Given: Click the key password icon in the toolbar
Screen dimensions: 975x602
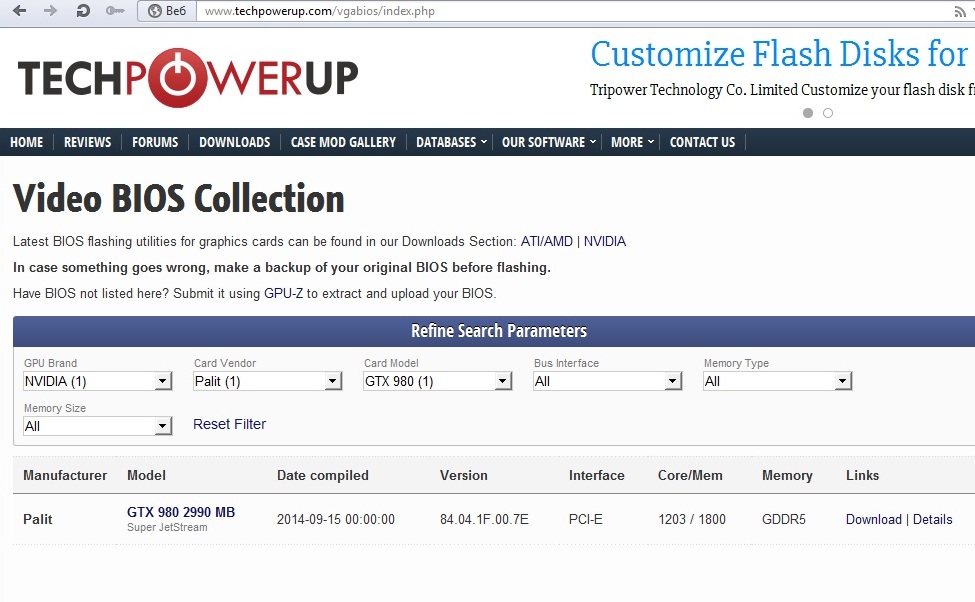Looking at the screenshot, I should coord(115,11).
